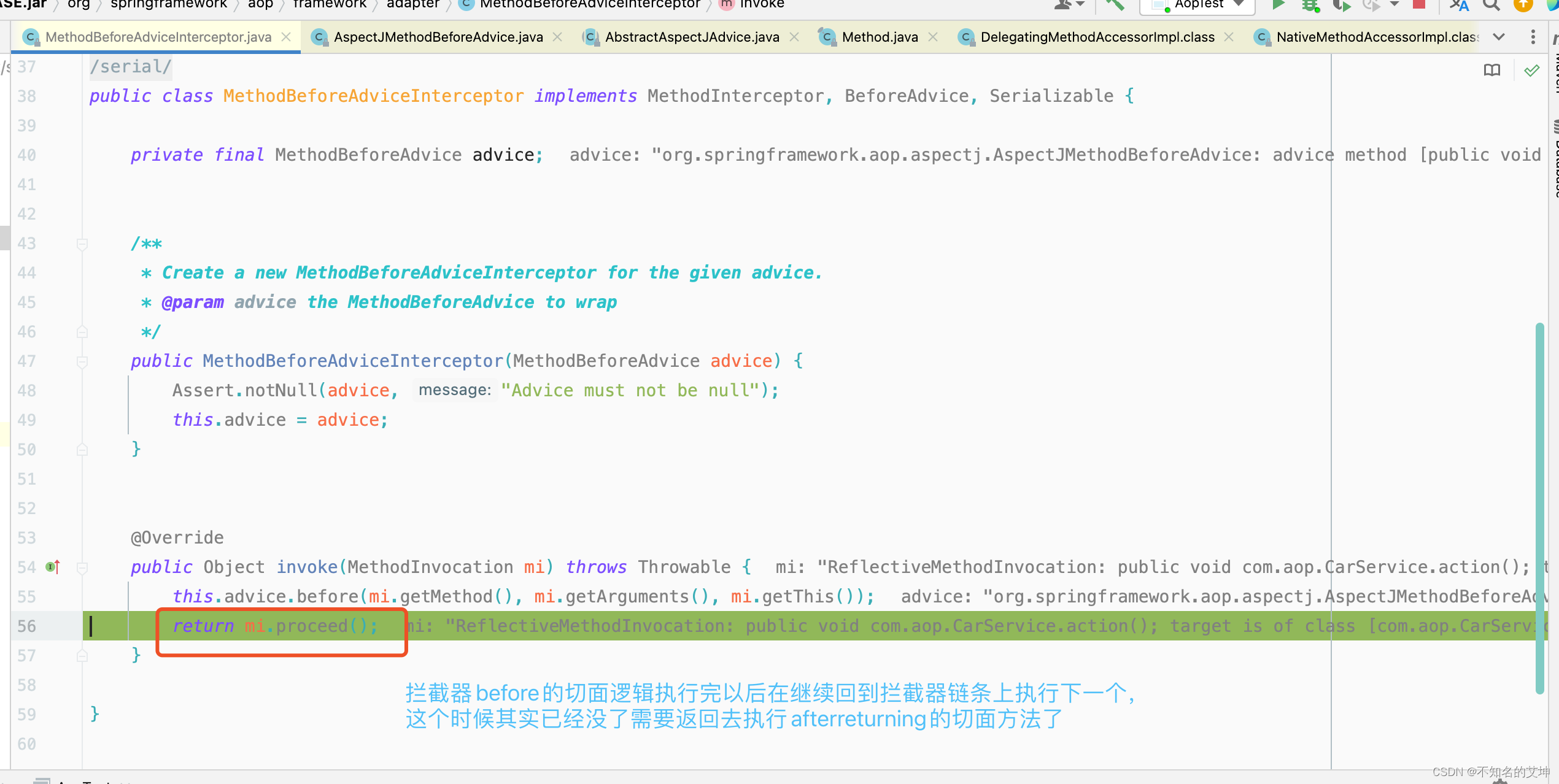Viewport: 1559px width, 784px height.
Task: Collapse Javadoc comment fold at line 43
Action: click(82, 244)
